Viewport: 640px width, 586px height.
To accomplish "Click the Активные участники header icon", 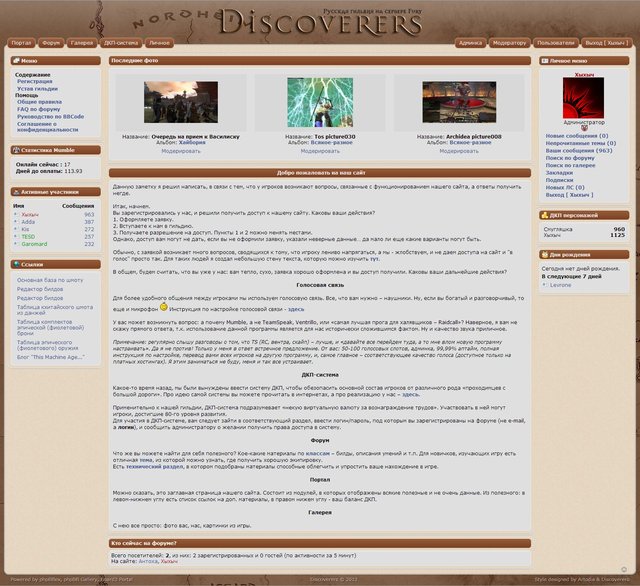I will coord(16,192).
